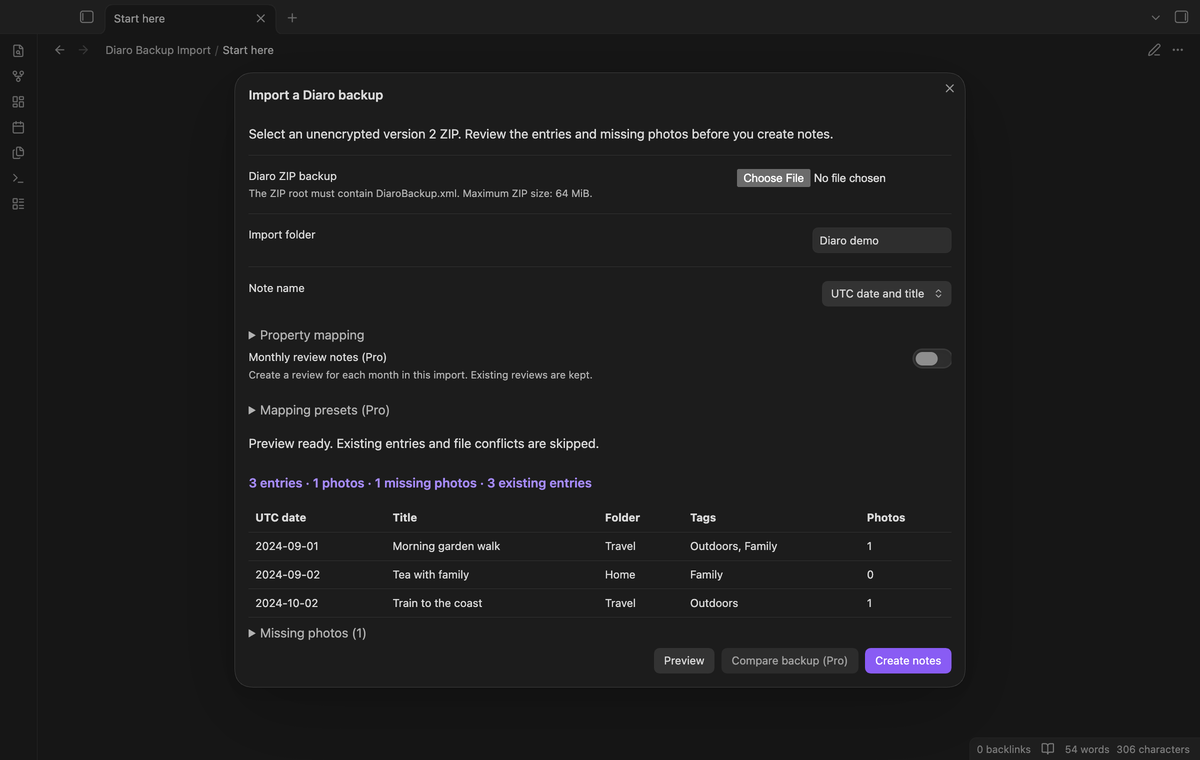Click the Import a Diaro backup heading
Screen dimensions: 1200x760
(316, 95)
